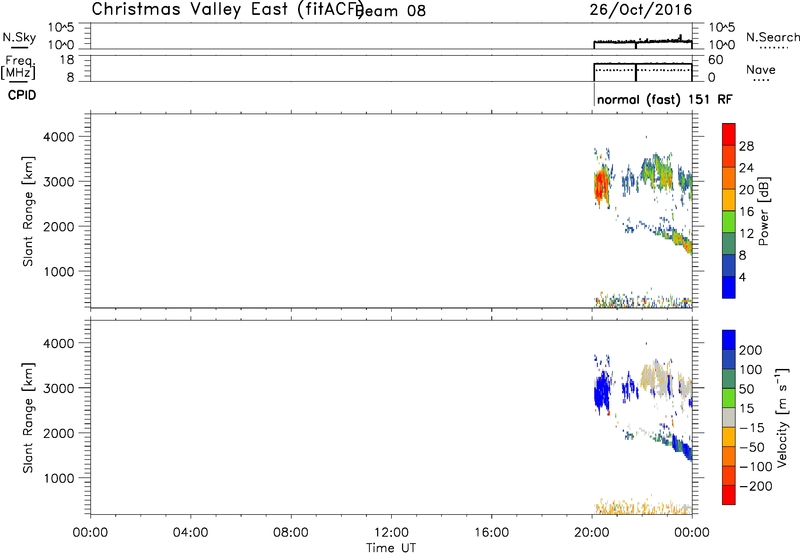Image resolution: width=800 pixels, height=554 pixels.
Task: Click "Slant Range [km]" label of velocity panel
Action: 28,418
